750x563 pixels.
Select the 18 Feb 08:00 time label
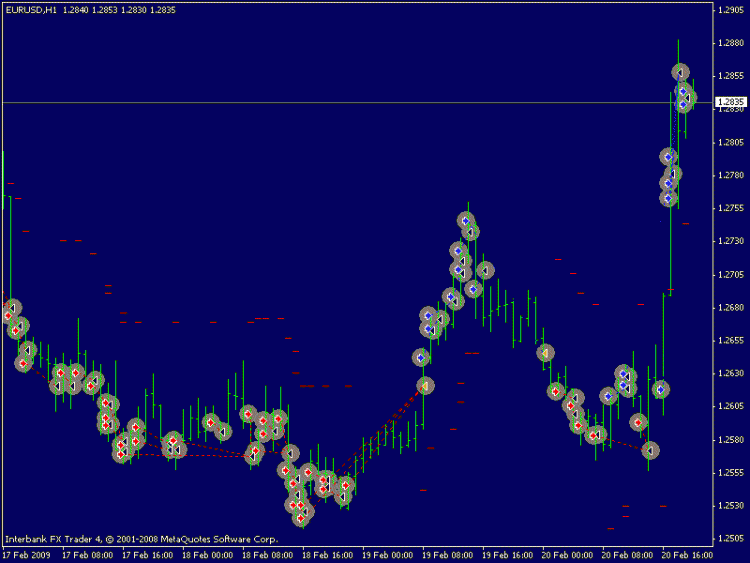[267, 555]
